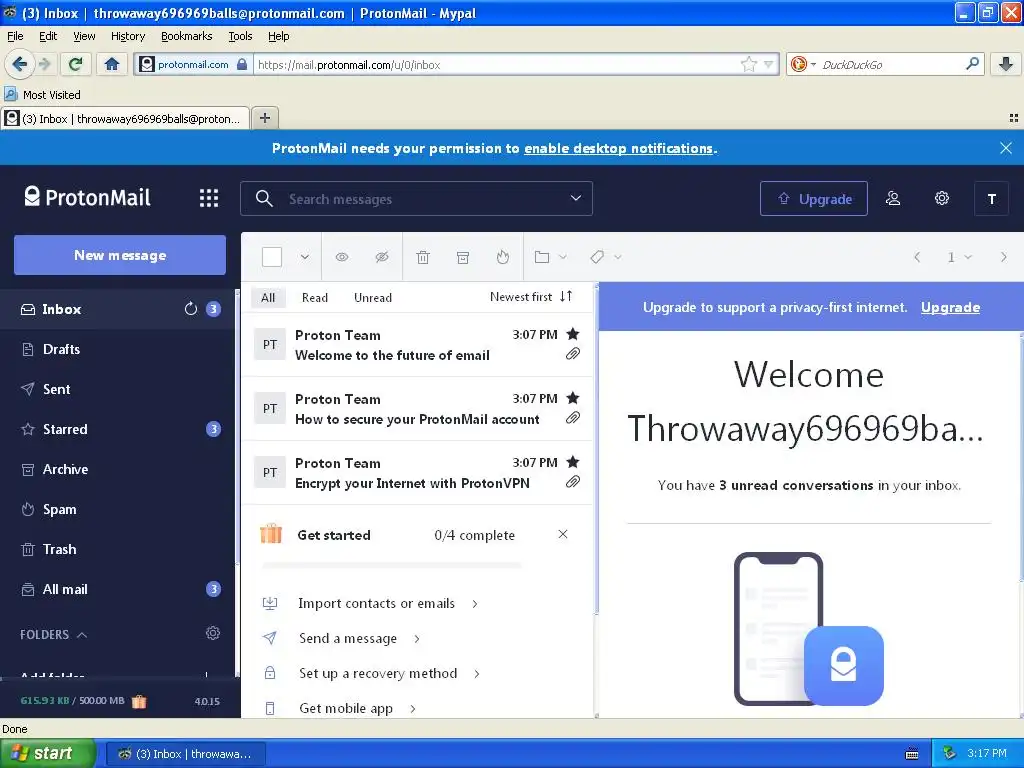The width and height of the screenshot is (1024, 768).
Task: Open 'Welcome to the future of email' message
Action: tap(418, 345)
